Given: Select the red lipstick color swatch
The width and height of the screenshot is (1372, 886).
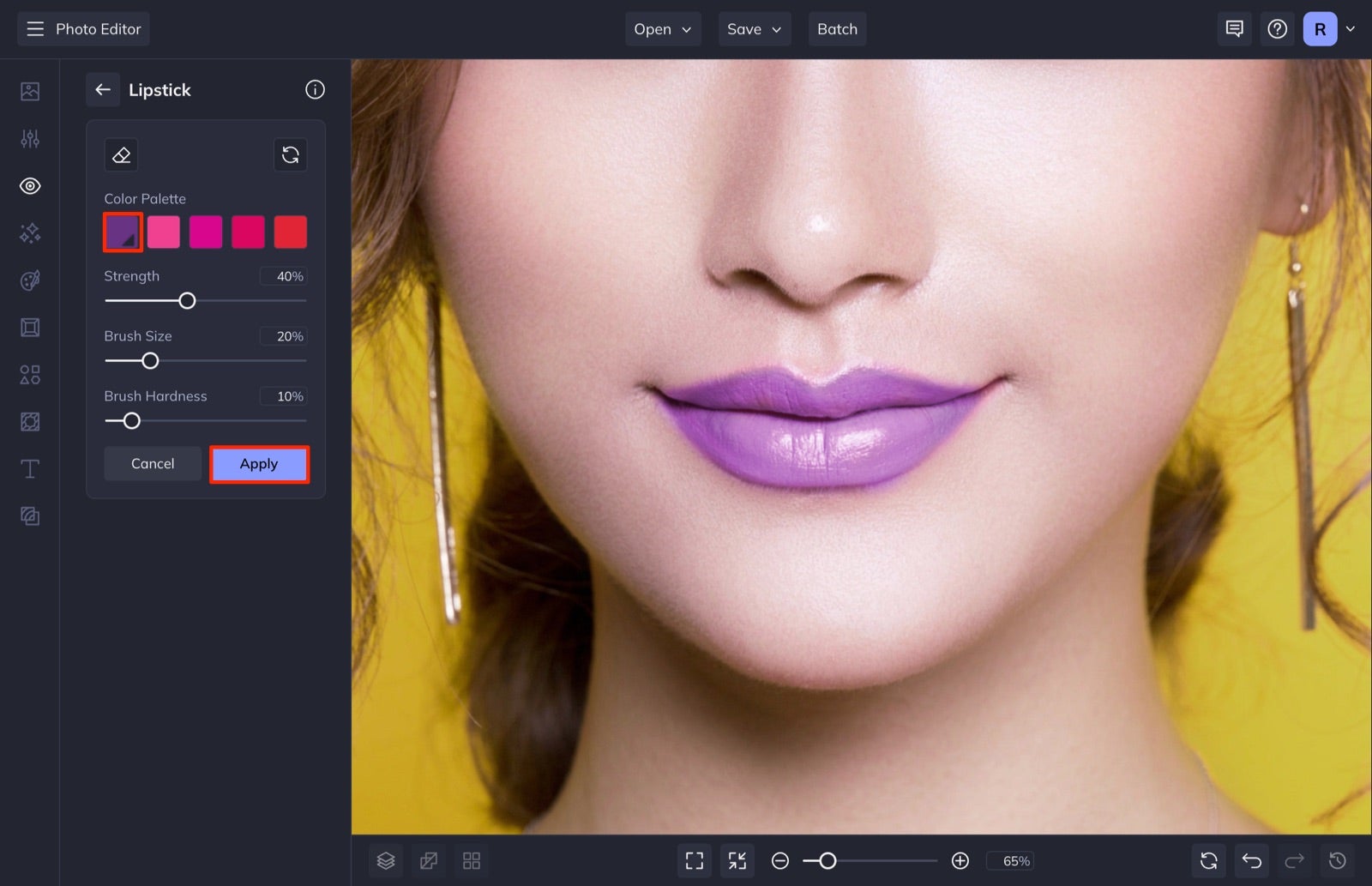Looking at the screenshot, I should (290, 231).
